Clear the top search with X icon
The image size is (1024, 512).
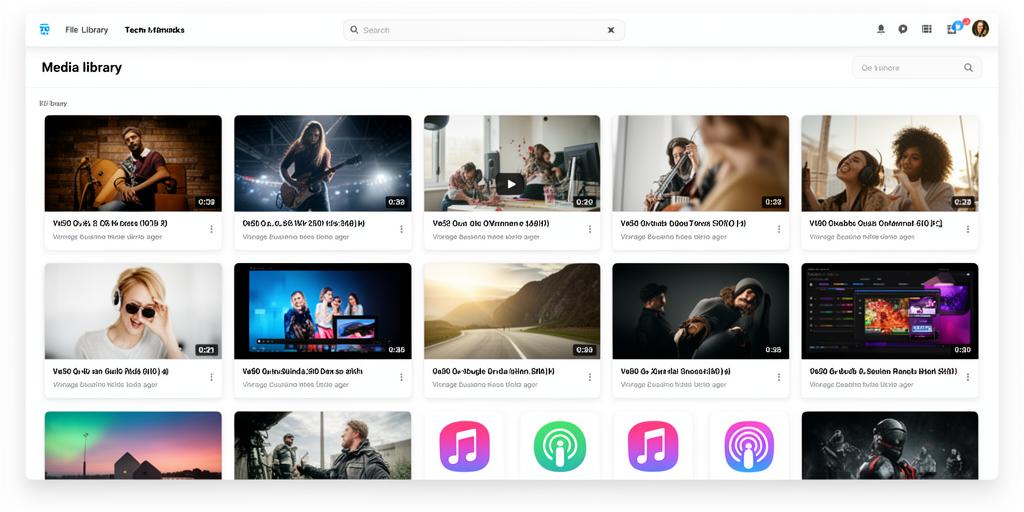(611, 30)
